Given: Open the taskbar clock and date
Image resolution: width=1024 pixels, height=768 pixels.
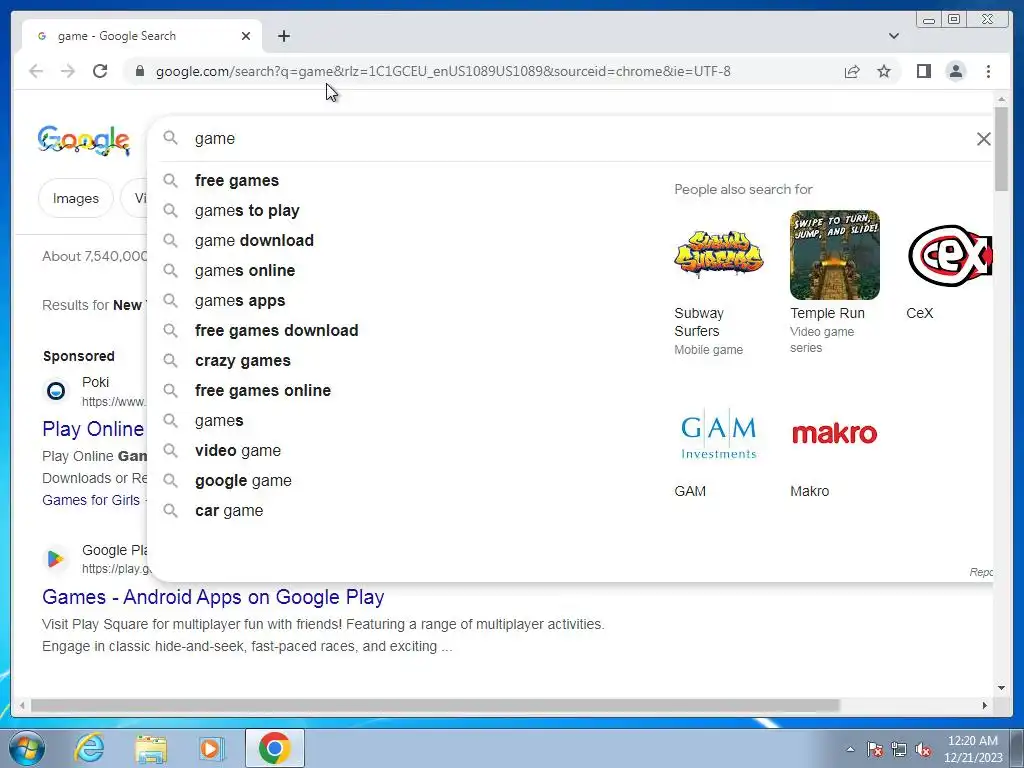Looking at the screenshot, I should [x=973, y=749].
